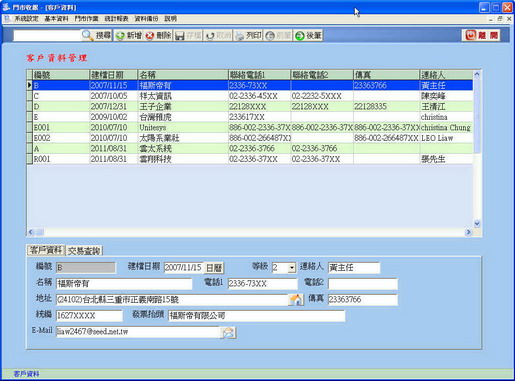Open the 說明 help menu

pyautogui.click(x=170, y=19)
